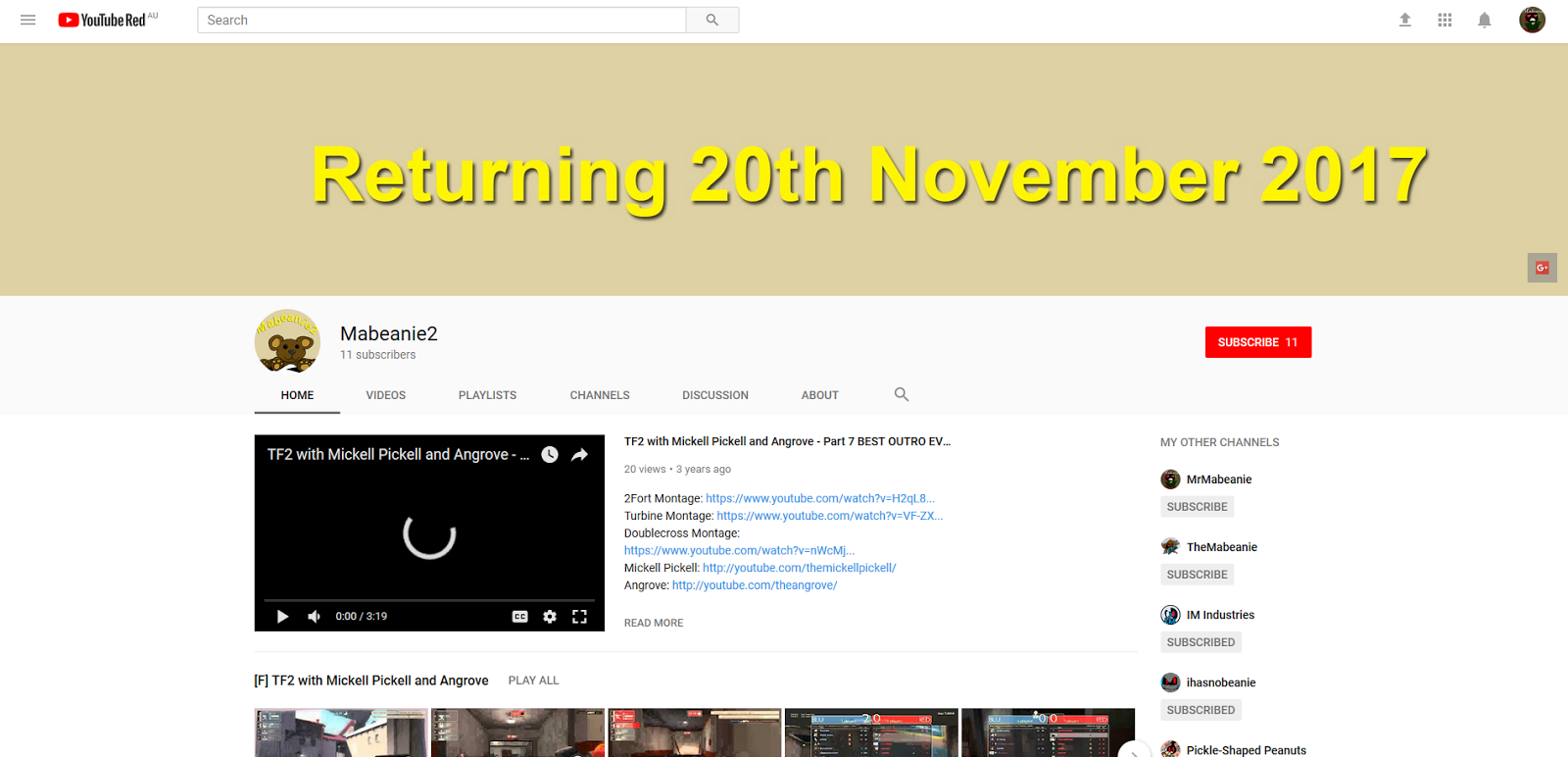Expand description with Read More
Screen dimensions: 1568x757
point(654,623)
